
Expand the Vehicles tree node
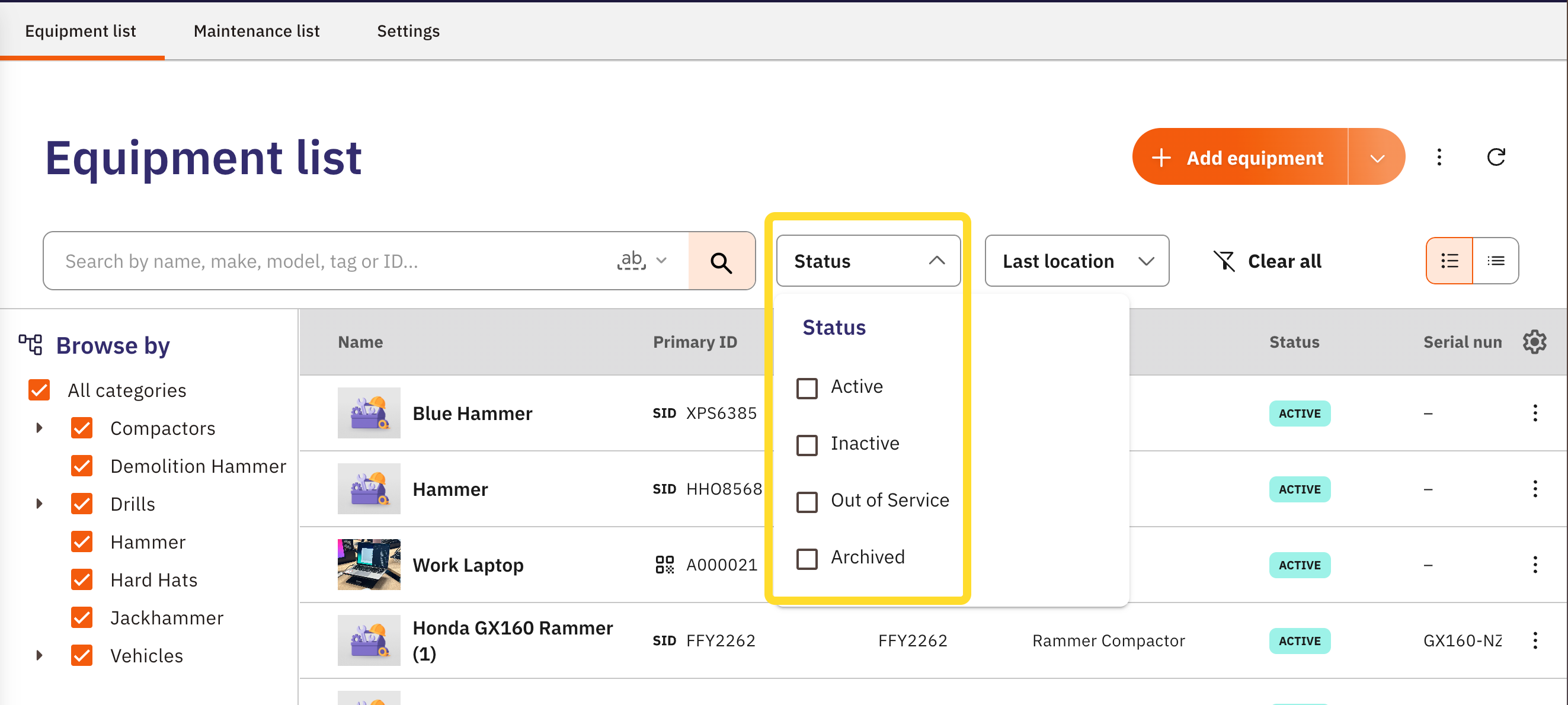coord(39,655)
